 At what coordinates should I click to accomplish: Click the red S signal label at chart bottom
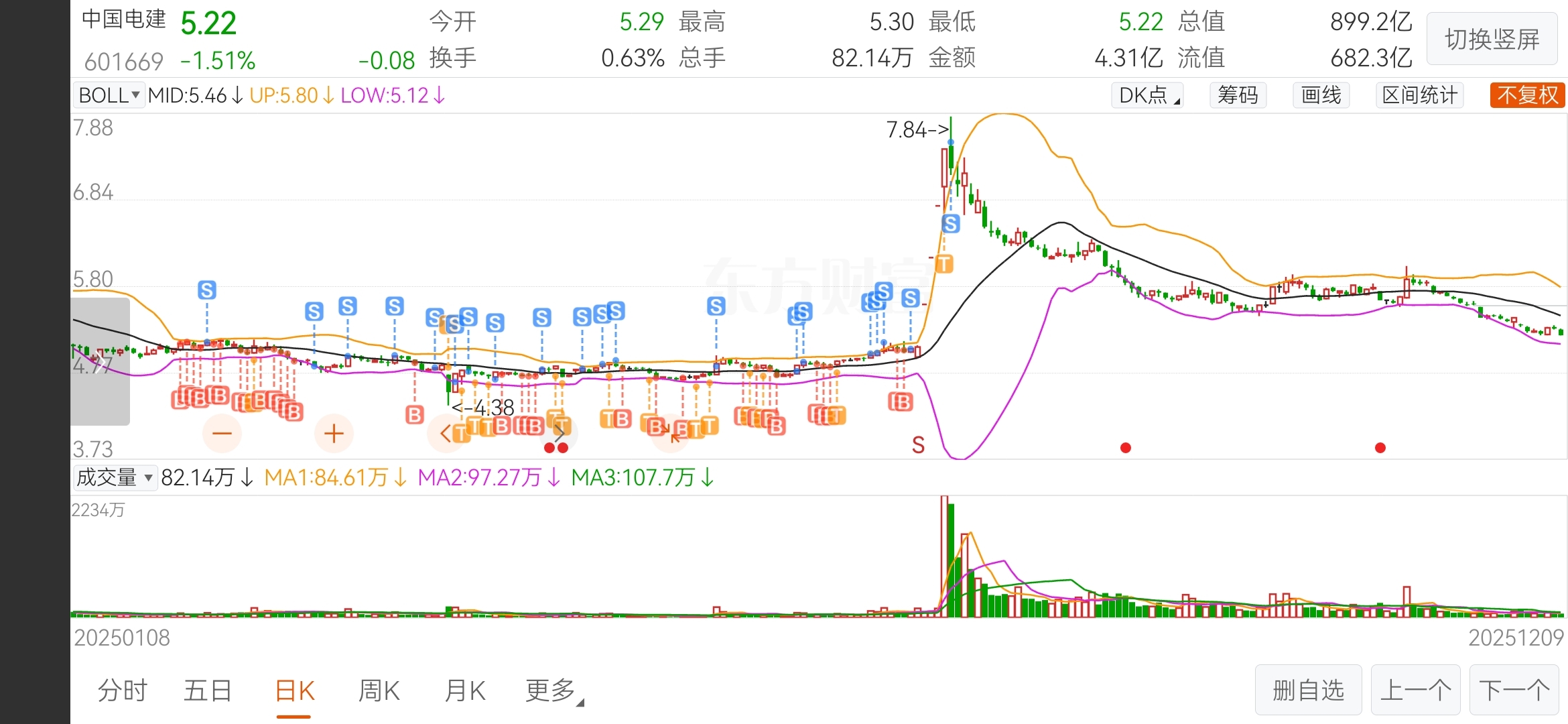(x=918, y=444)
